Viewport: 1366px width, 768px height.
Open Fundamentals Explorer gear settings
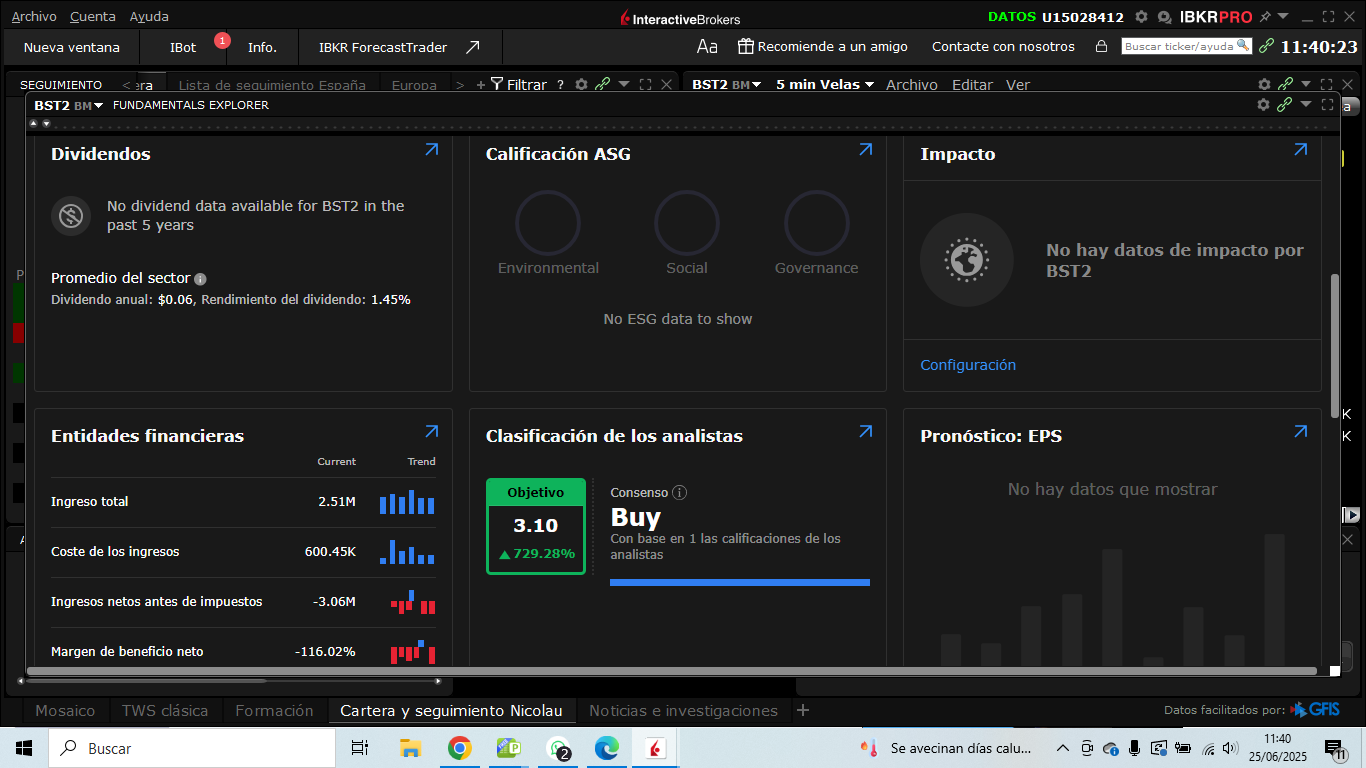[x=1263, y=104]
